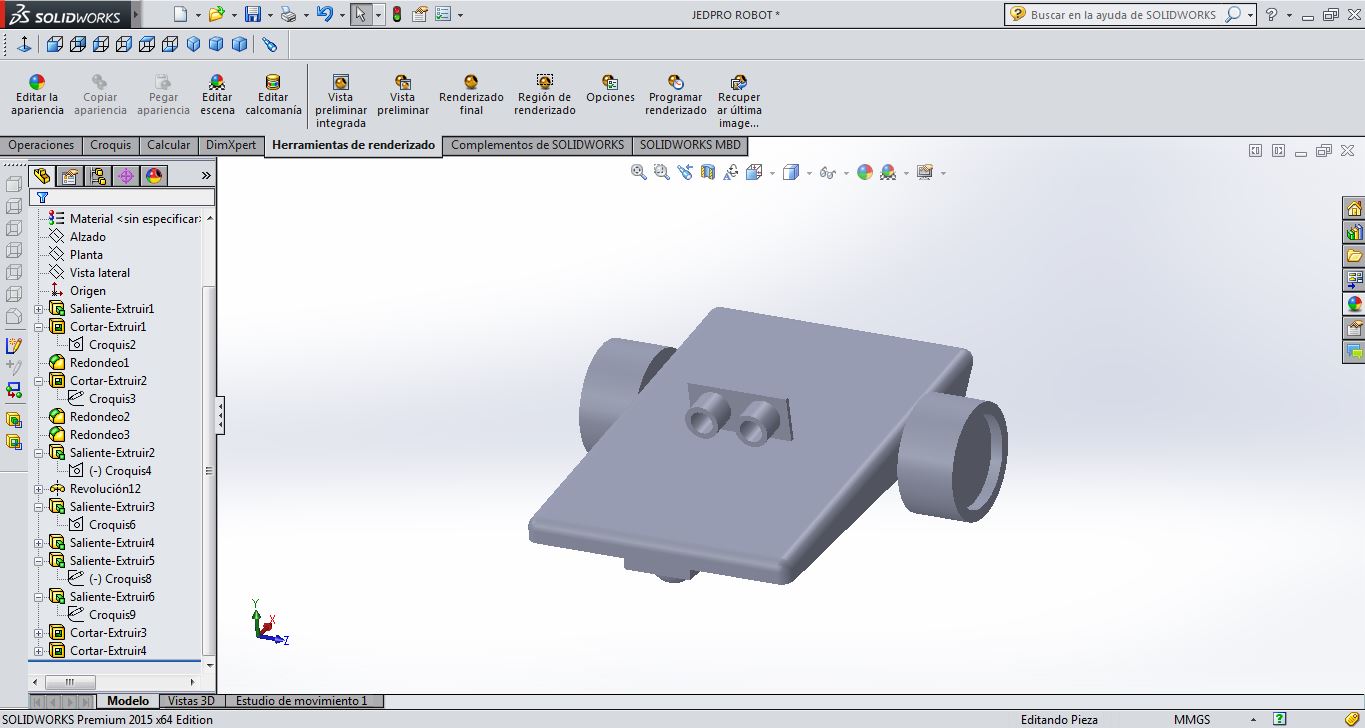Select Vista lateral plane
Image resolution: width=1365 pixels, height=728 pixels.
pyautogui.click(x=89, y=273)
